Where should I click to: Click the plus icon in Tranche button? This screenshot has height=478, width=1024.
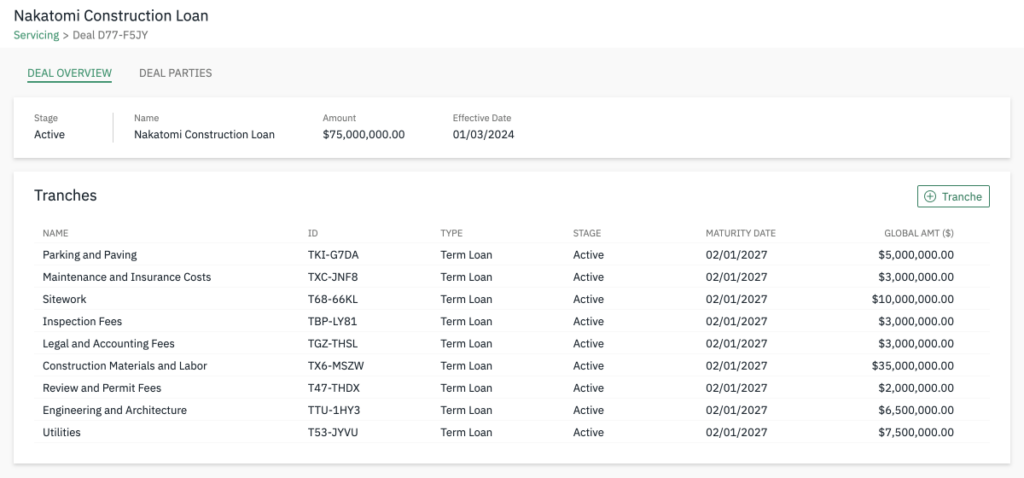tap(930, 197)
